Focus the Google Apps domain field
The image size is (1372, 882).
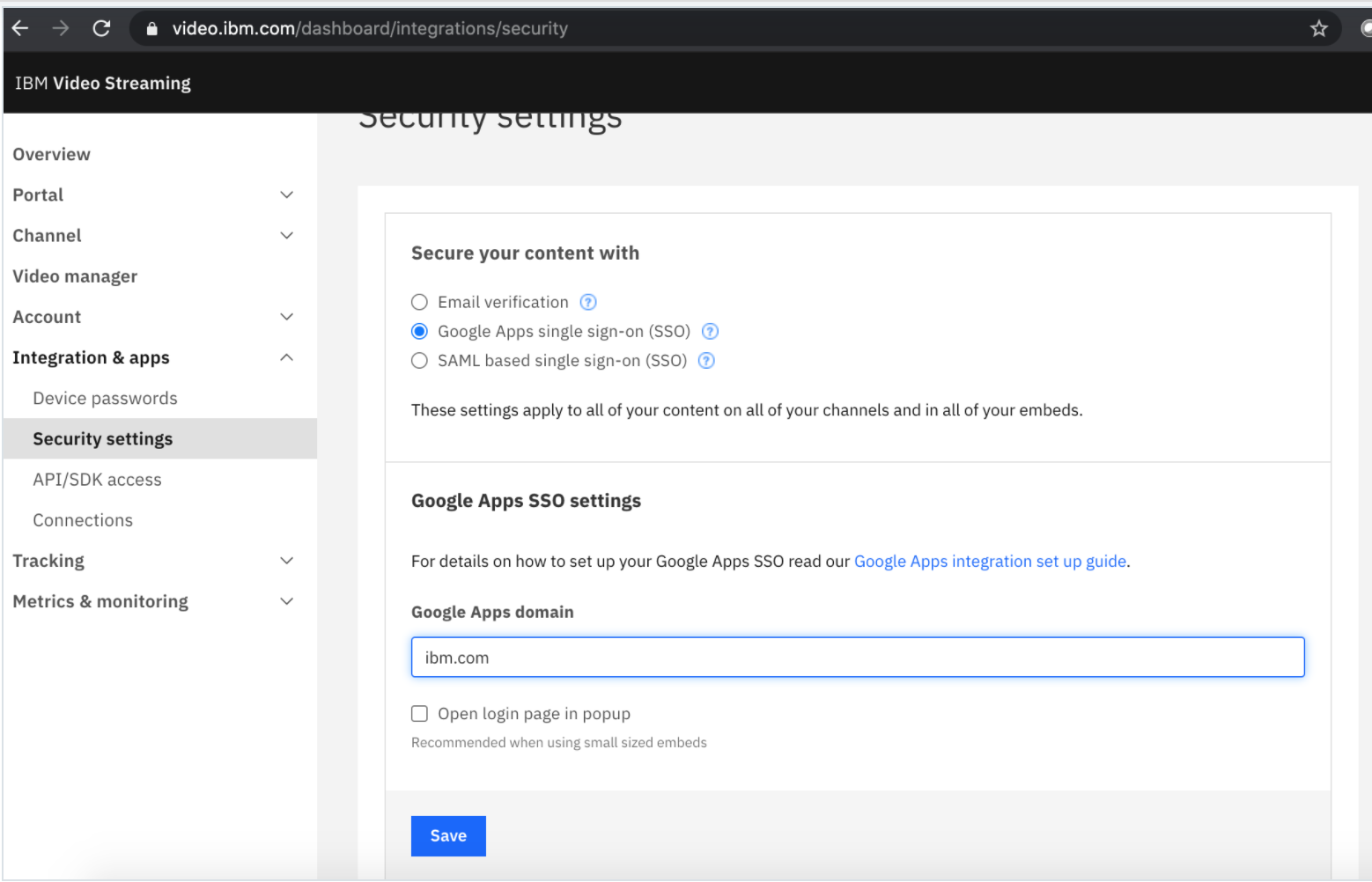tap(858, 657)
